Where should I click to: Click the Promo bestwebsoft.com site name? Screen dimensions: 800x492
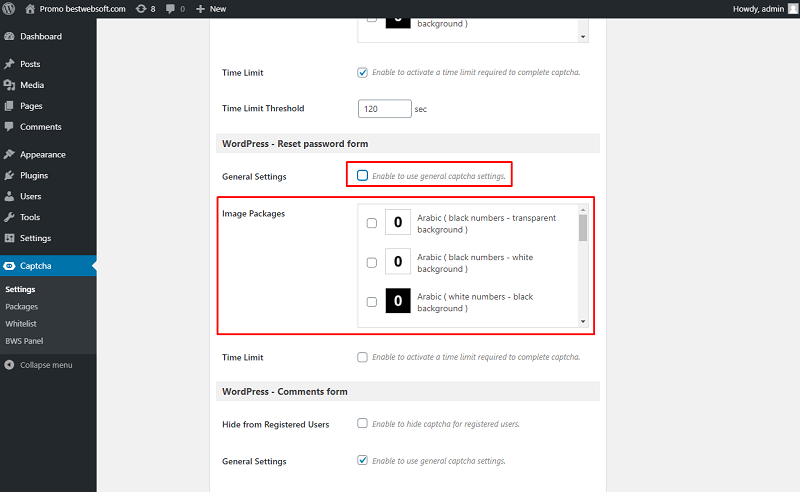pos(83,9)
